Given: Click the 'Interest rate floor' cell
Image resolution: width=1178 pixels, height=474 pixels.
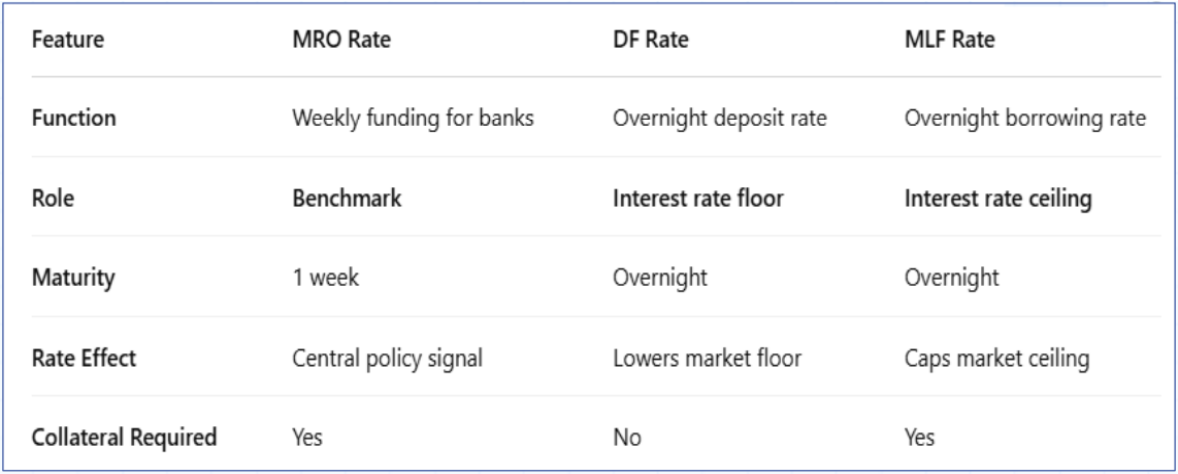Looking at the screenshot, I should pos(697,198).
